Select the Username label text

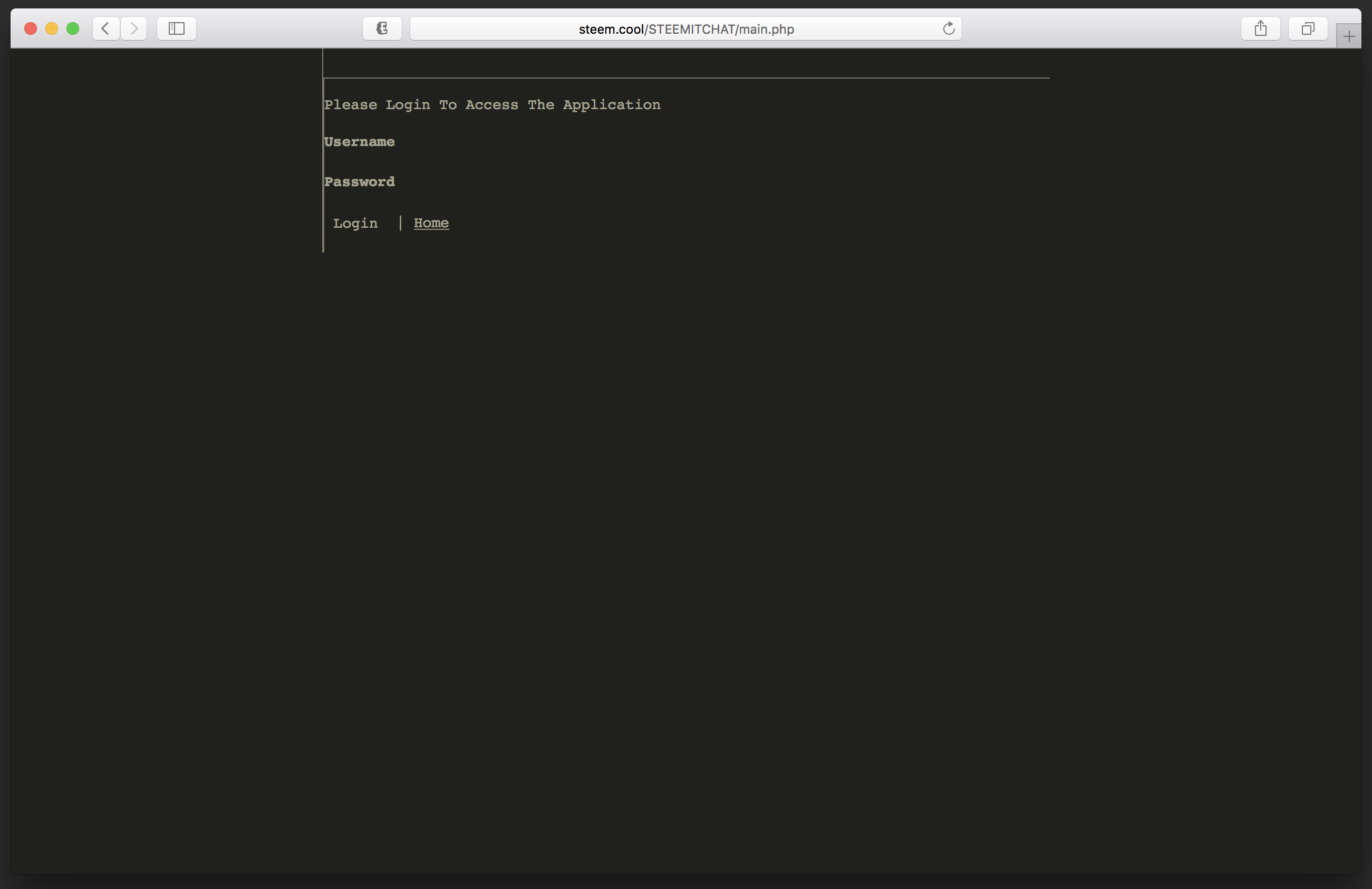coord(359,142)
